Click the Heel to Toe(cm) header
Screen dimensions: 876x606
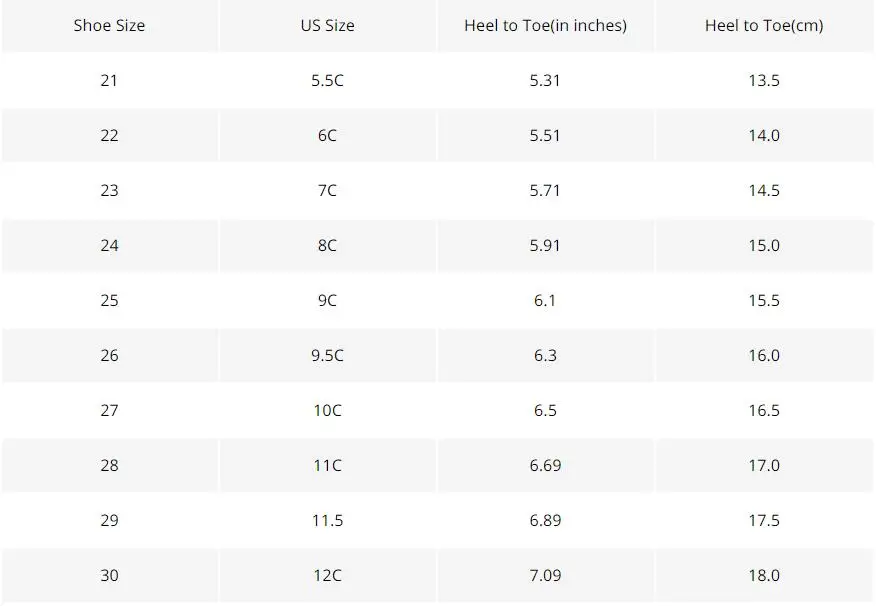click(x=764, y=26)
